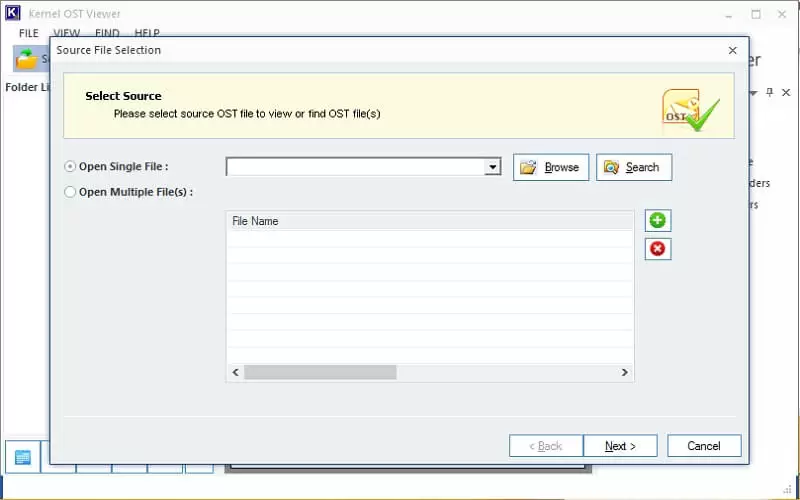The image size is (800, 500).
Task: Maximize the Kernel OST Viewer window
Action: pyautogui.click(x=756, y=14)
